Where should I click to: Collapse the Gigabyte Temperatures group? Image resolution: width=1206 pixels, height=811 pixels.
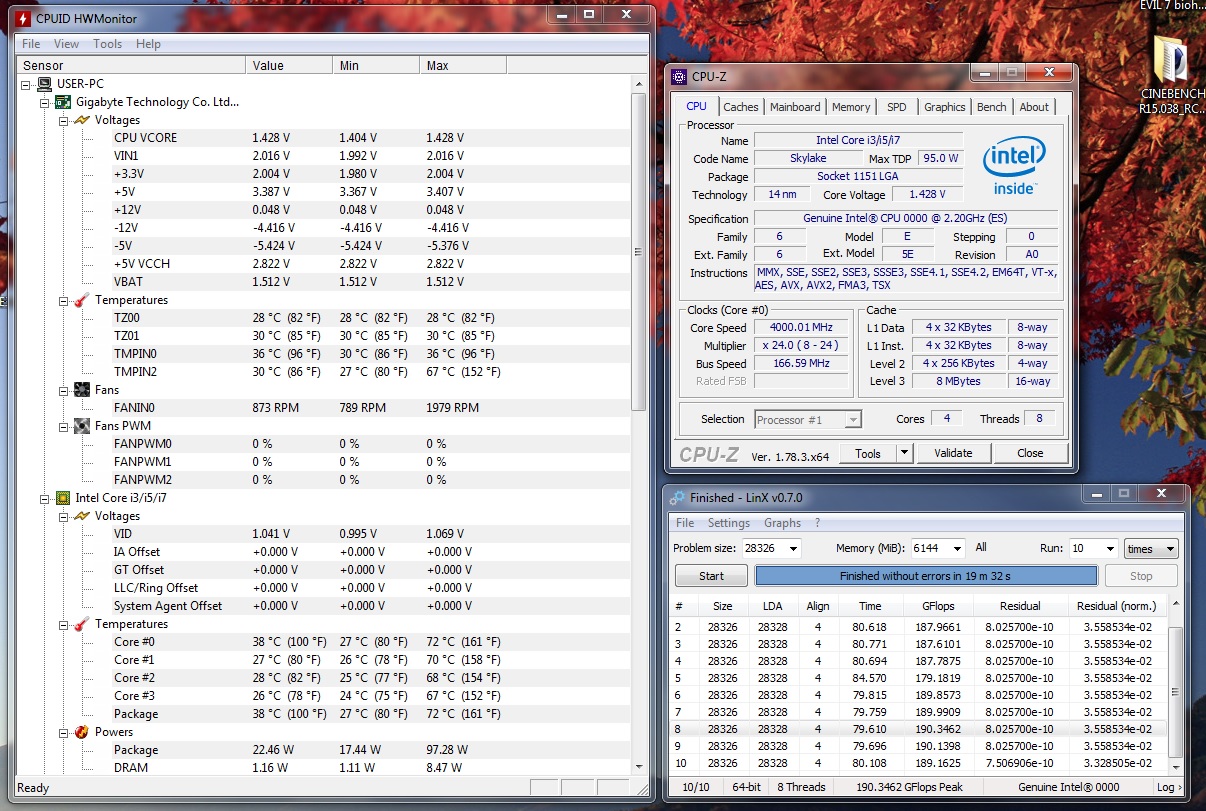[x=63, y=300]
